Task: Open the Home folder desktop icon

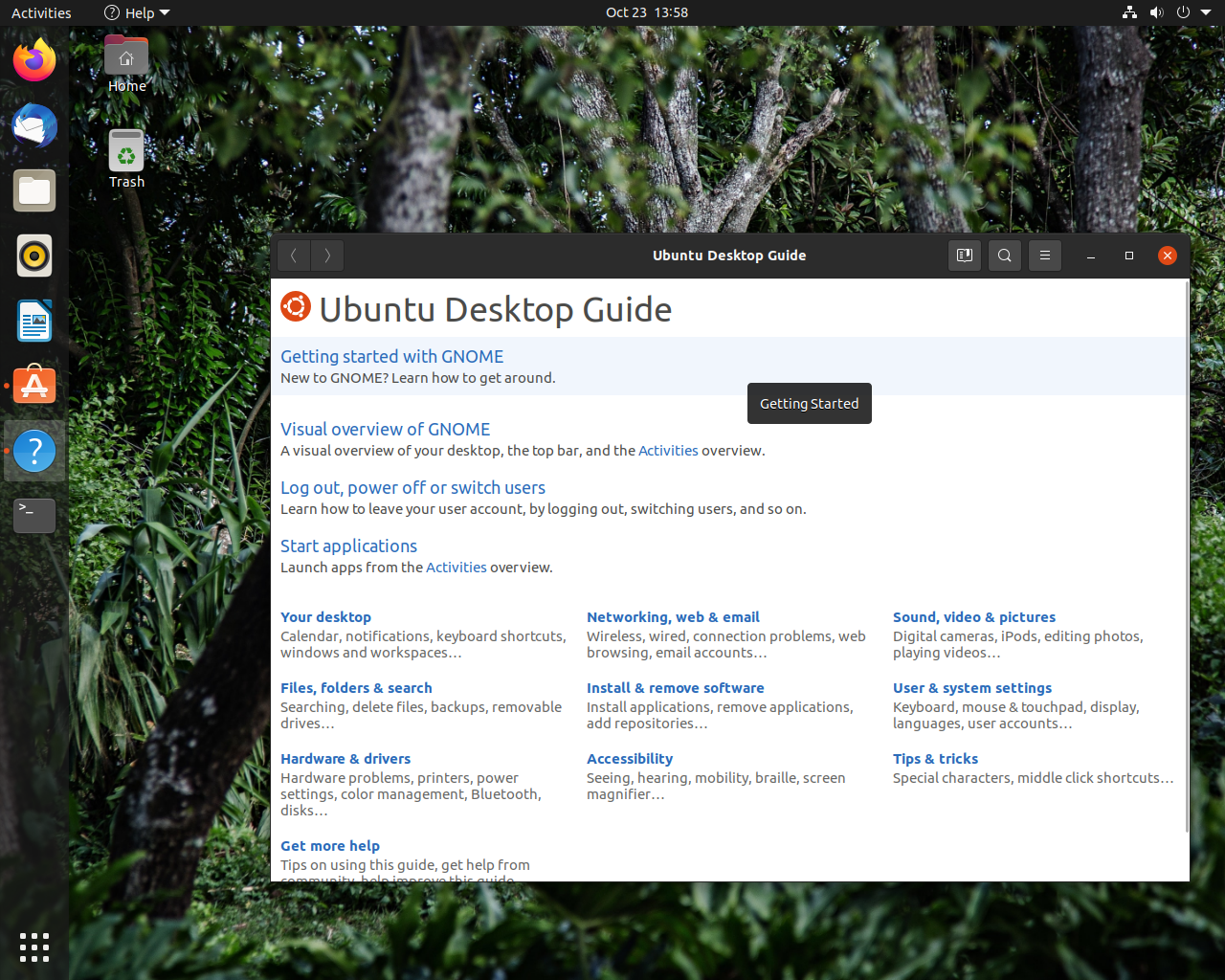Action: pyautogui.click(x=126, y=65)
